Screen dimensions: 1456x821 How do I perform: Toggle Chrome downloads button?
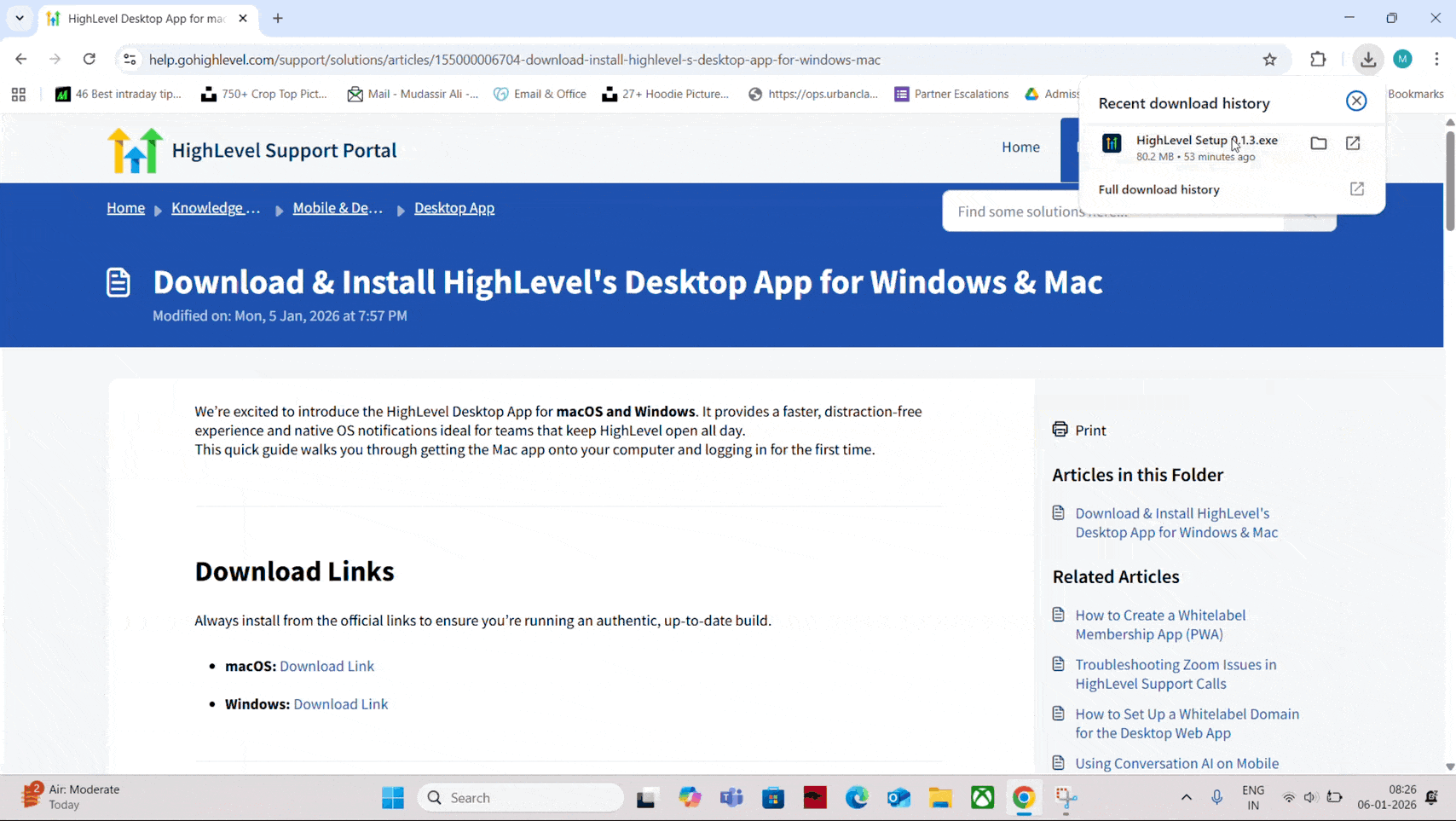click(1367, 59)
